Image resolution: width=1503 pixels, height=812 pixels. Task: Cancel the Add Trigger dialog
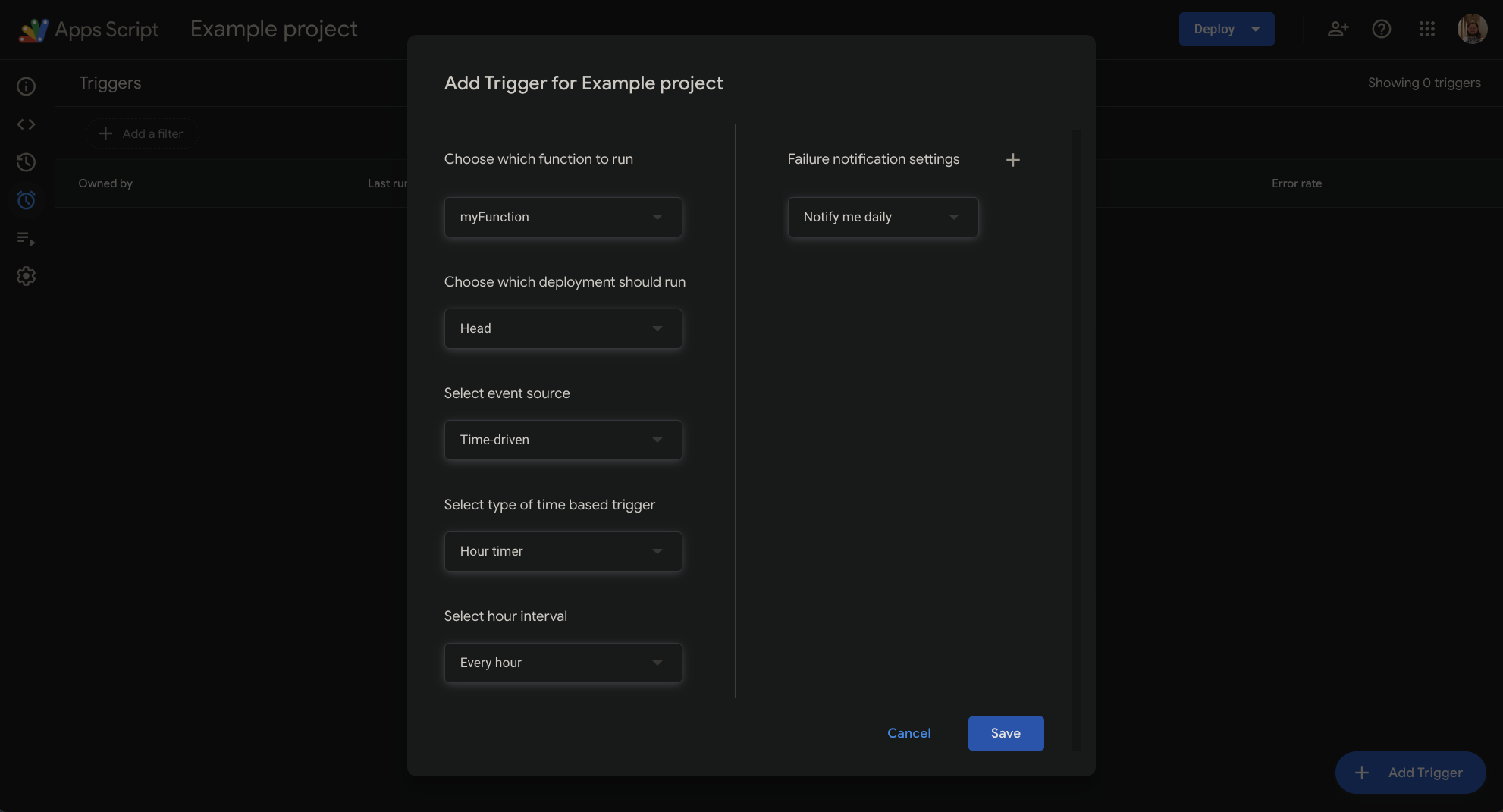(x=908, y=733)
